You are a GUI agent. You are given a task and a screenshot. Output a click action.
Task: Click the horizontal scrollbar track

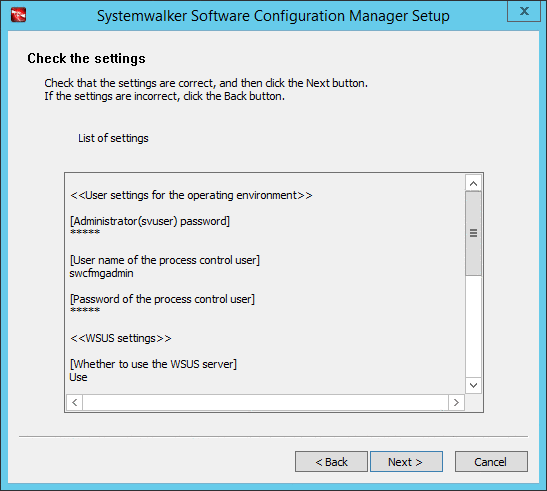[265, 402]
